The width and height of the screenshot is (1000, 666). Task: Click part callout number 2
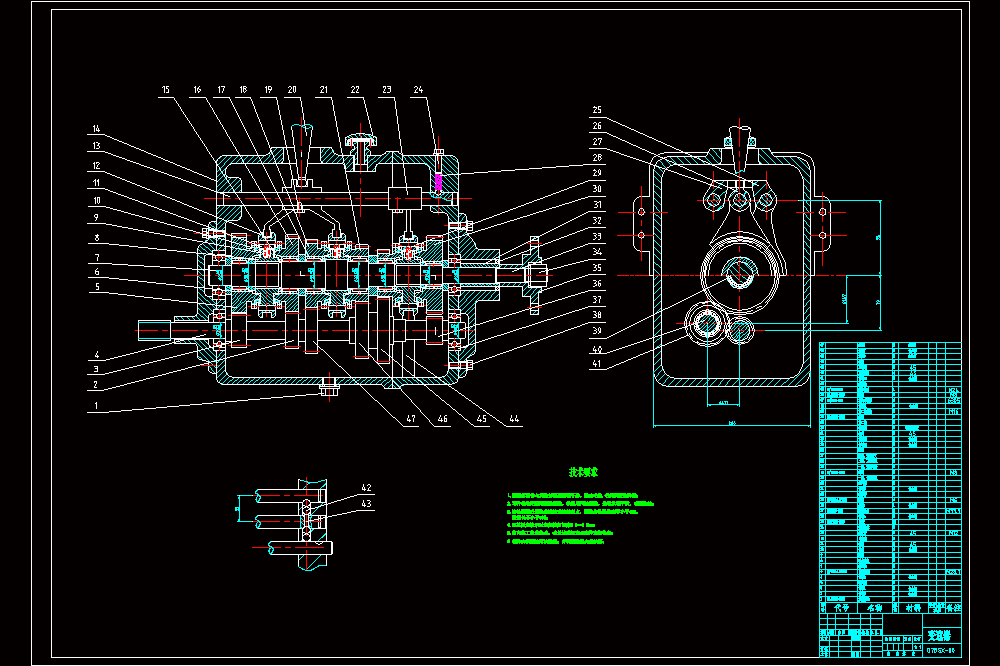coord(96,385)
